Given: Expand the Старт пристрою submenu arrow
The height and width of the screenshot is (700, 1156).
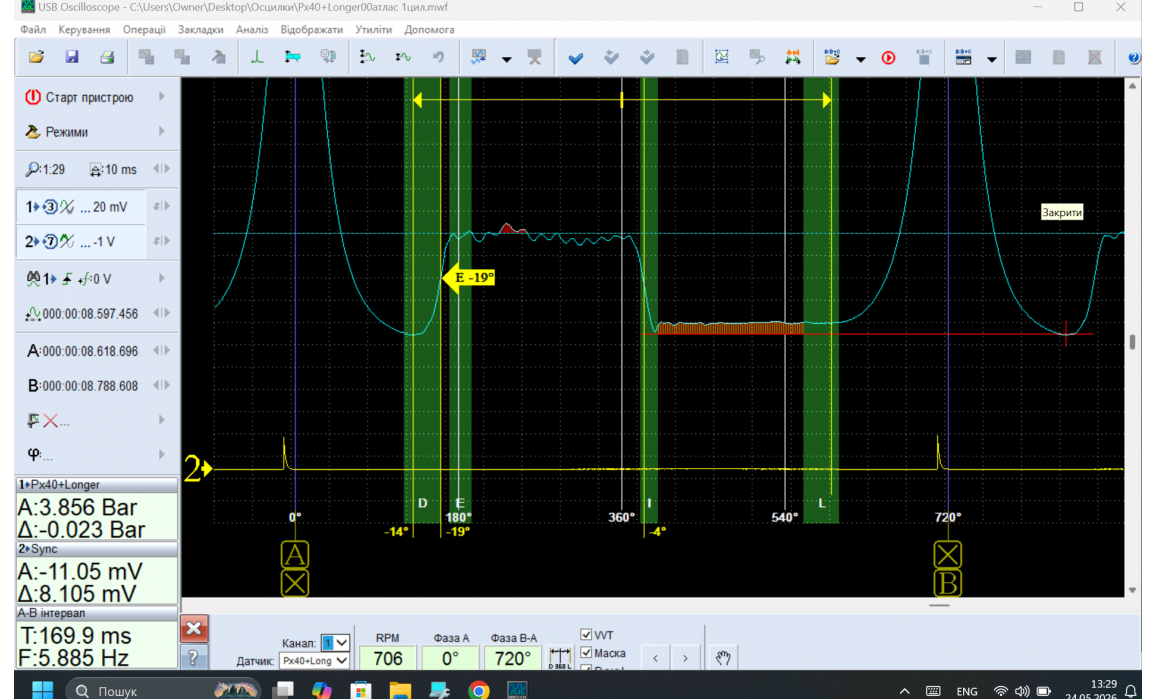Looking at the screenshot, I should click(x=161, y=97).
